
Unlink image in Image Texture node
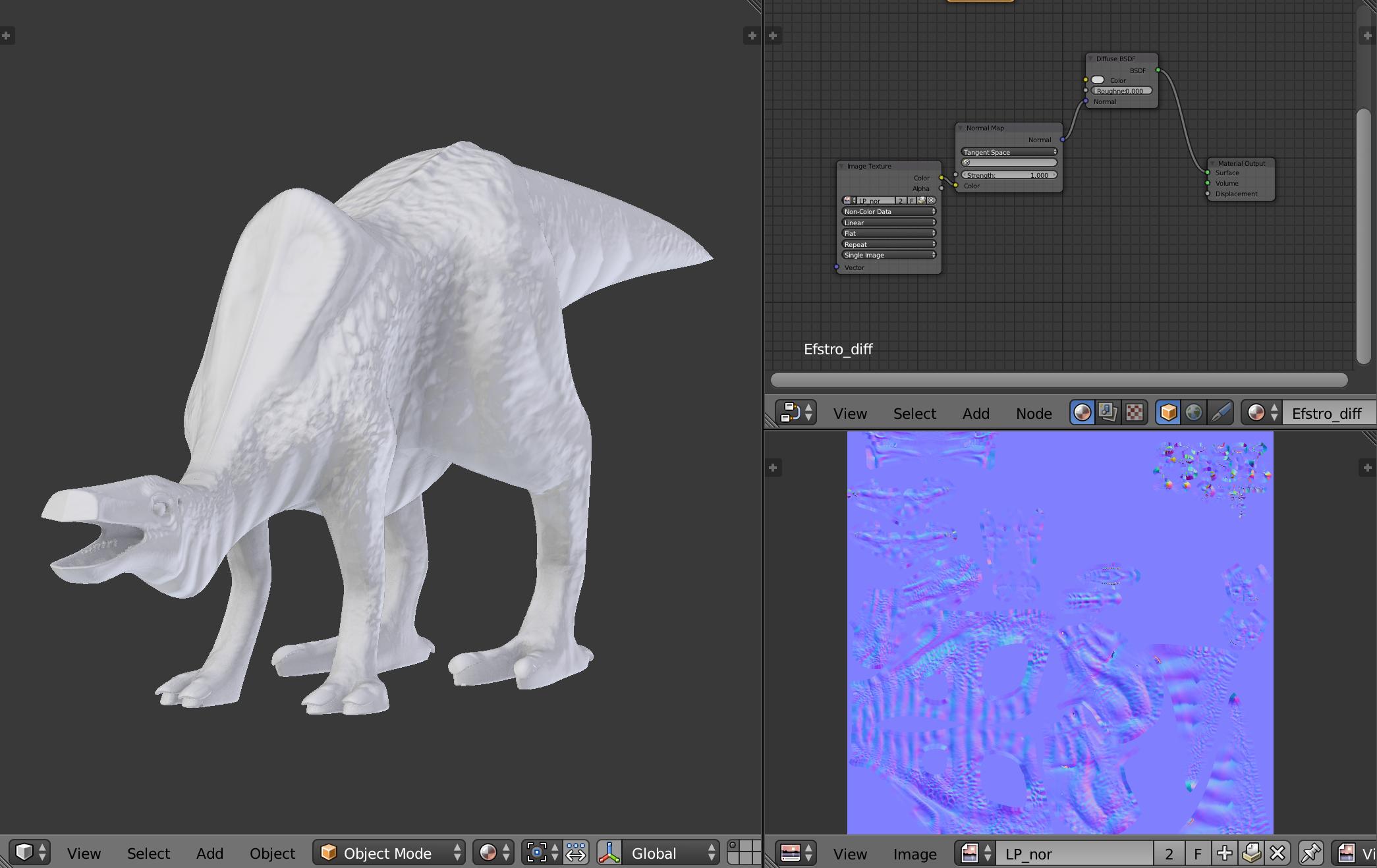pyautogui.click(x=931, y=200)
